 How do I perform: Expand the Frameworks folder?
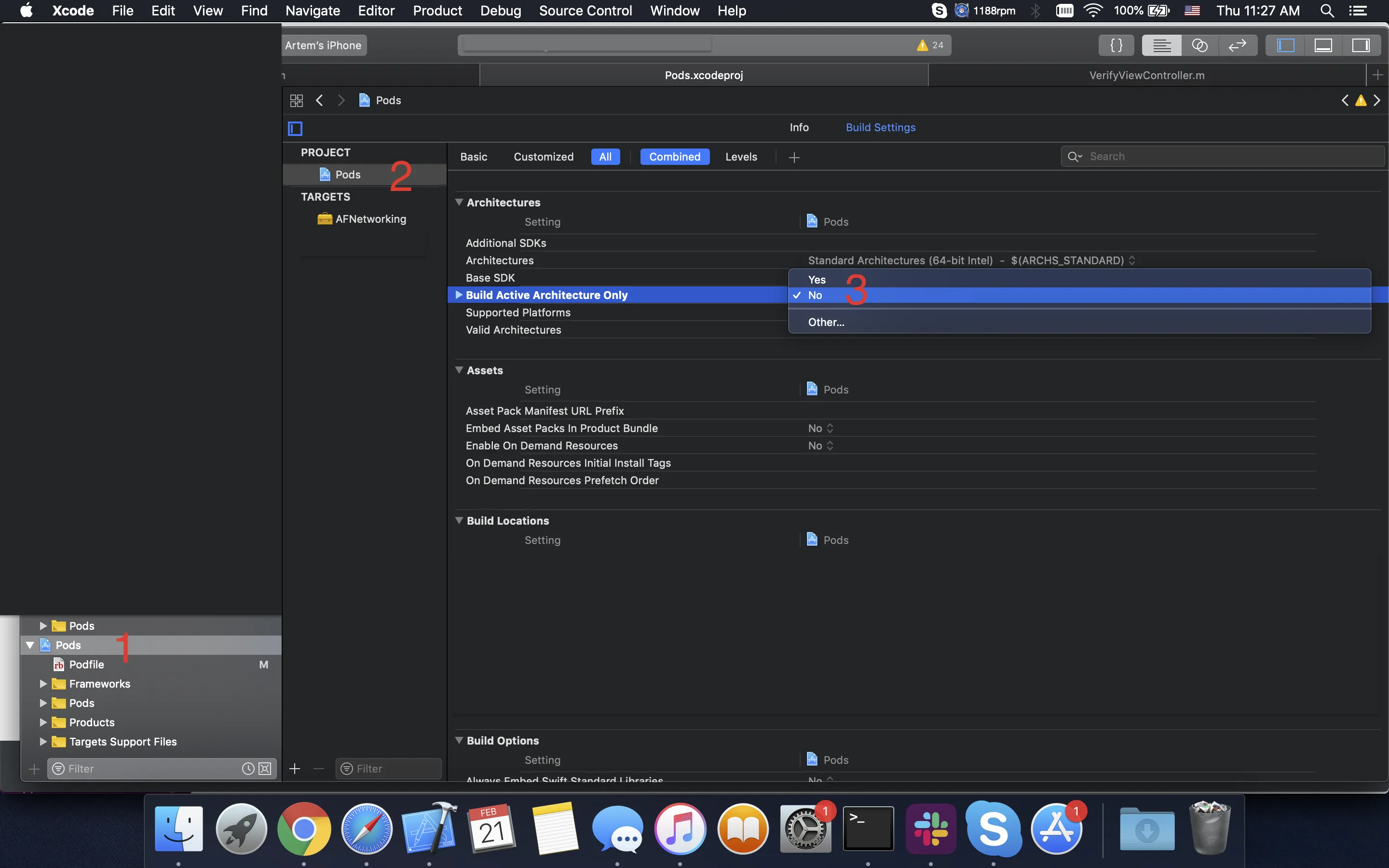[x=43, y=684]
